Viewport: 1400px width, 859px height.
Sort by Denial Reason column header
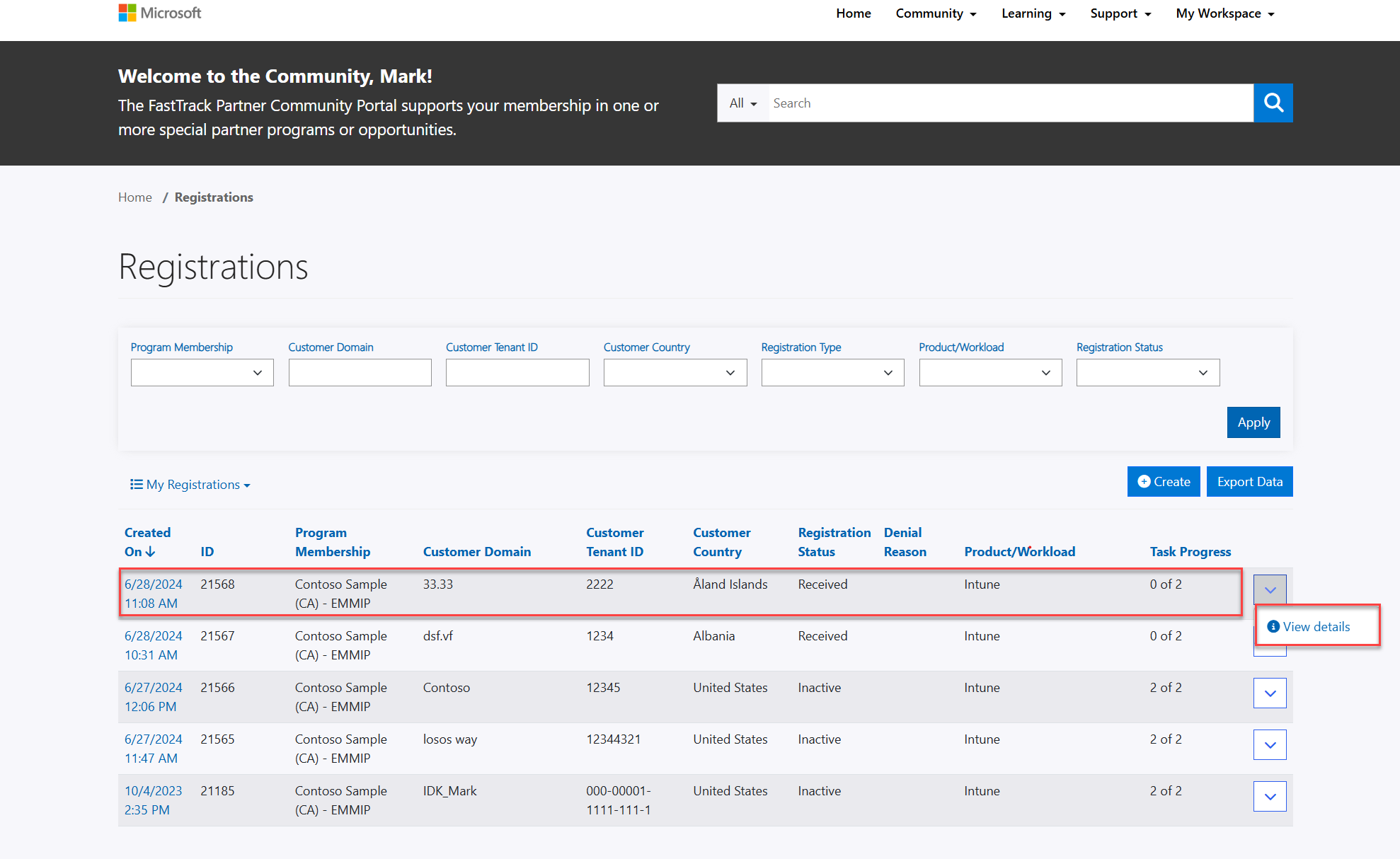pos(905,542)
